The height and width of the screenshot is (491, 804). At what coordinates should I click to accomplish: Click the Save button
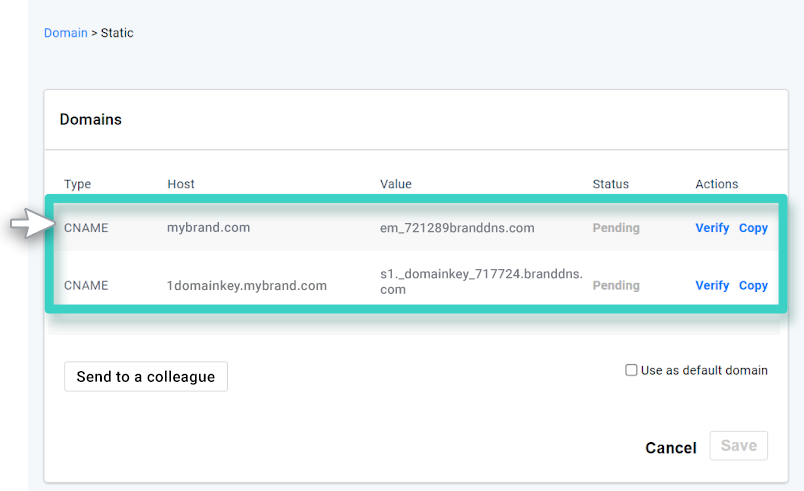[738, 445]
